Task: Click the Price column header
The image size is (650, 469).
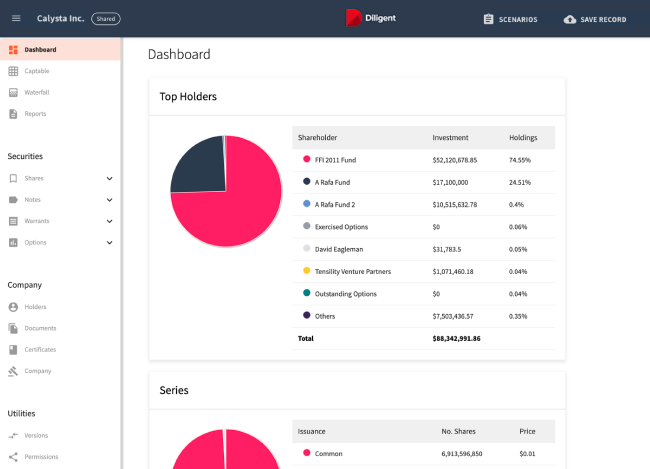Action: click(x=527, y=432)
